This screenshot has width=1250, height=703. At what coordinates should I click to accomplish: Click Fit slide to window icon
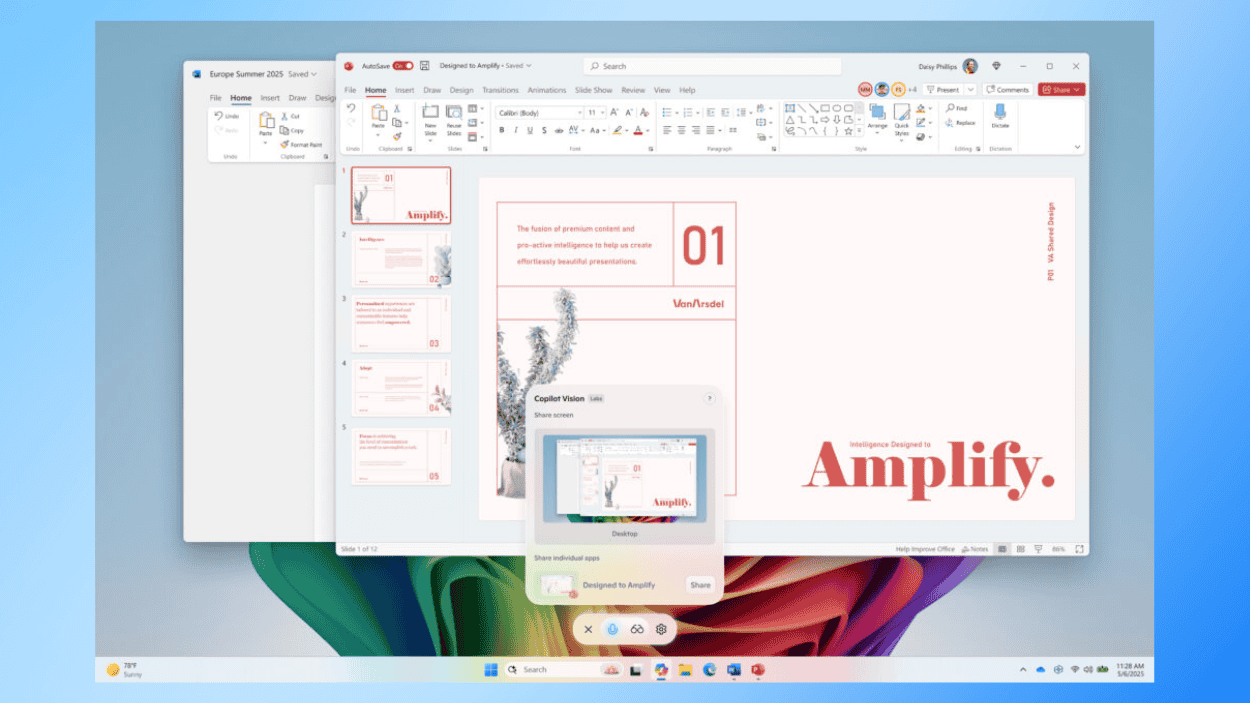(x=1079, y=549)
